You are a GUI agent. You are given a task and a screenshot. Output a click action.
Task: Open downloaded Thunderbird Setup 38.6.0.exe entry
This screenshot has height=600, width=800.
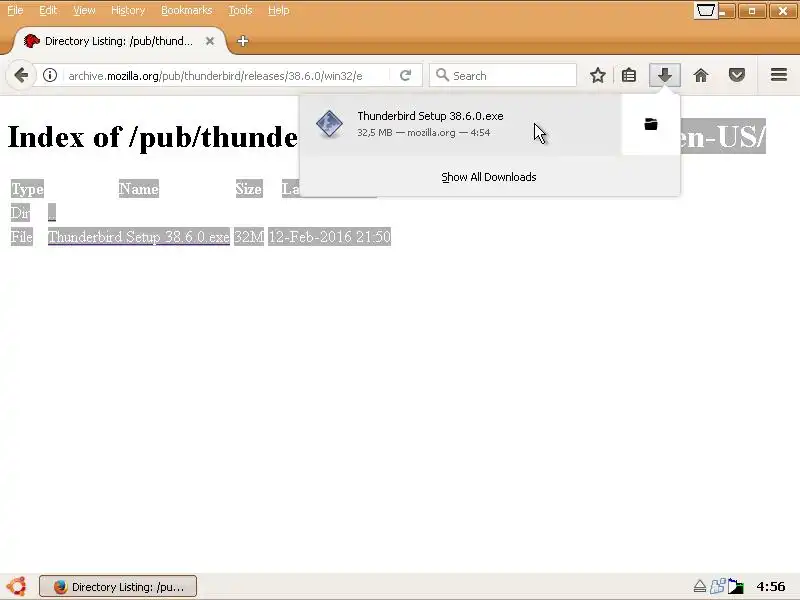click(460, 124)
